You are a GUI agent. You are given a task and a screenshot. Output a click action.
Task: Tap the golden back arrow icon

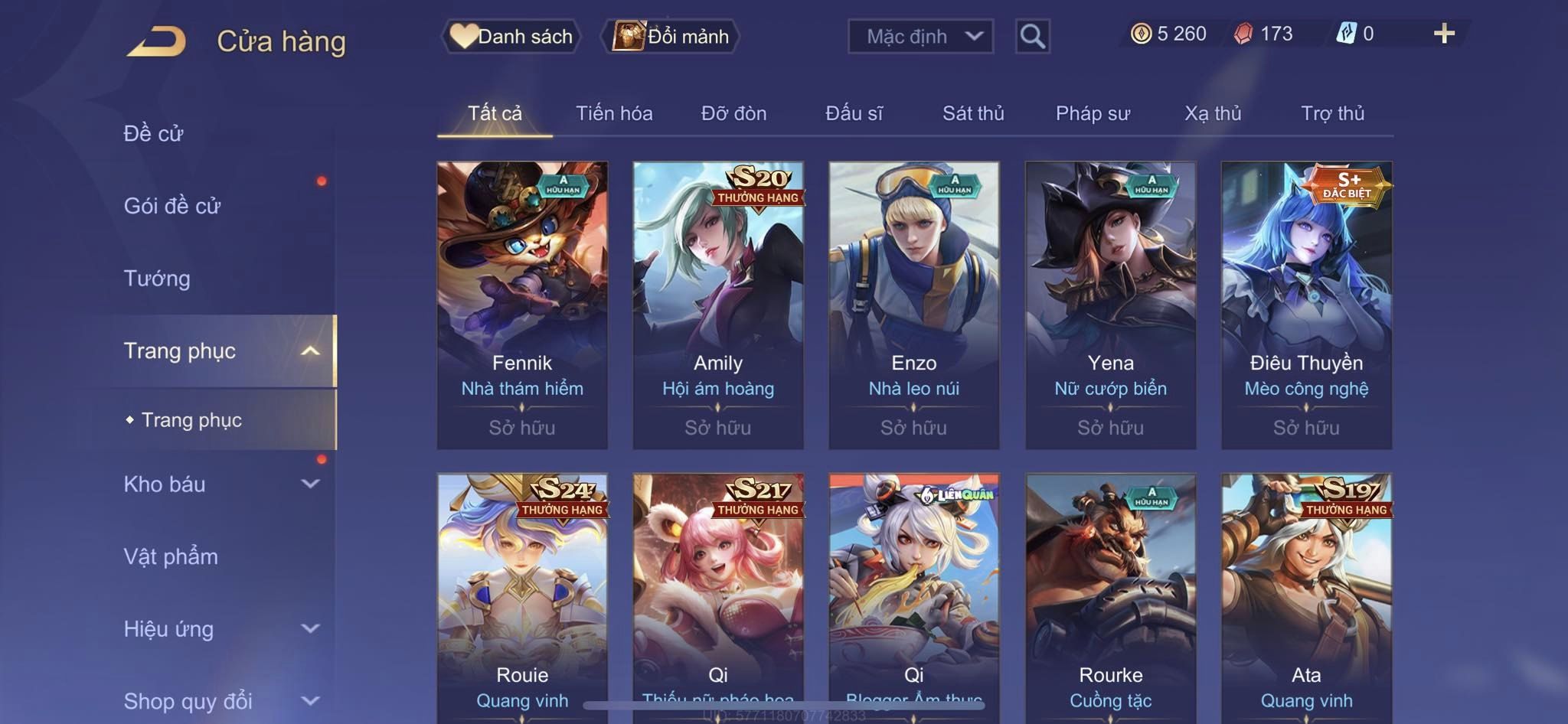[157, 41]
